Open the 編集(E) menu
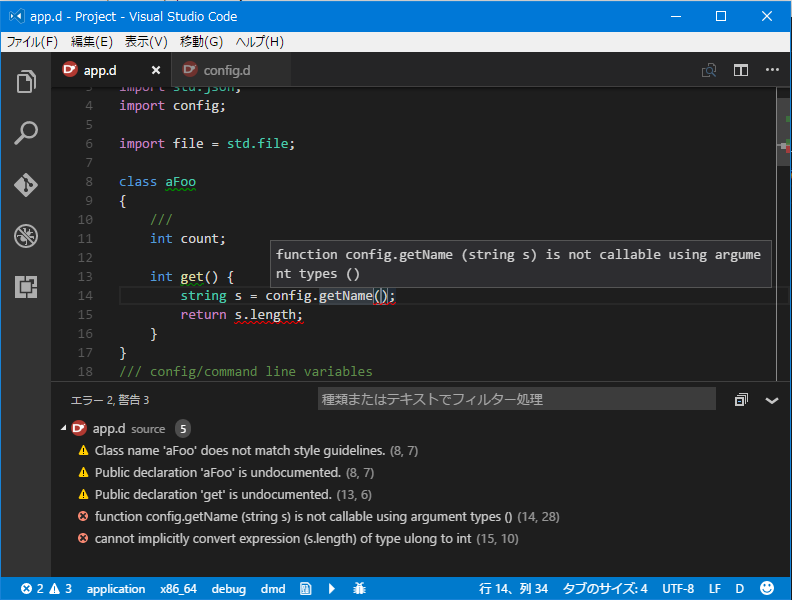 pyautogui.click(x=91, y=41)
